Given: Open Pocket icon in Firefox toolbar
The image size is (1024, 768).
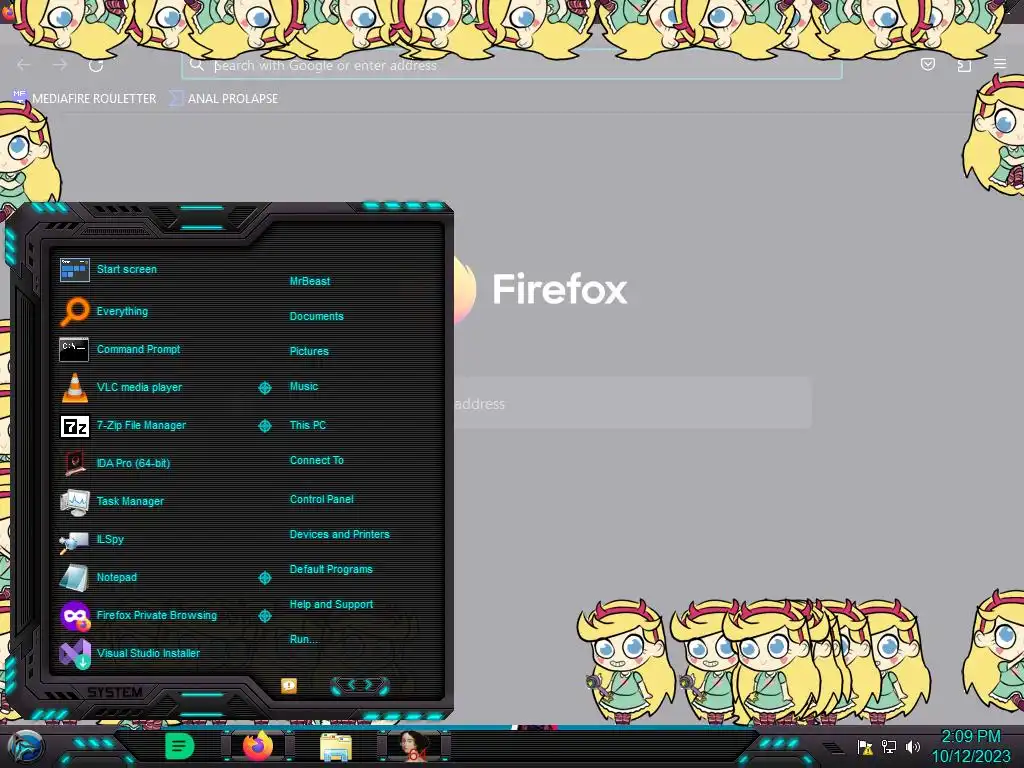Looking at the screenshot, I should click(928, 64).
